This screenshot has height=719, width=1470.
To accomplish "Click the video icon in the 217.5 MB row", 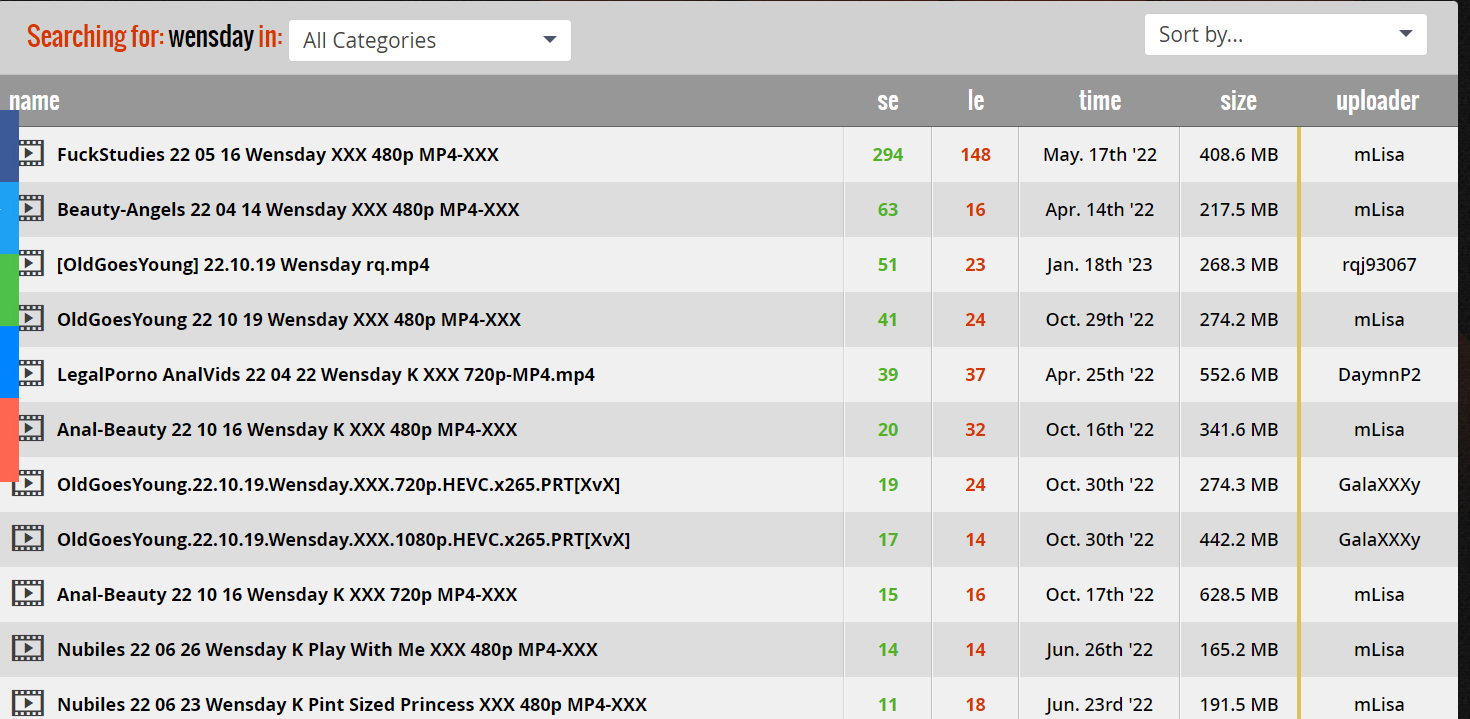I will click(x=30, y=209).
